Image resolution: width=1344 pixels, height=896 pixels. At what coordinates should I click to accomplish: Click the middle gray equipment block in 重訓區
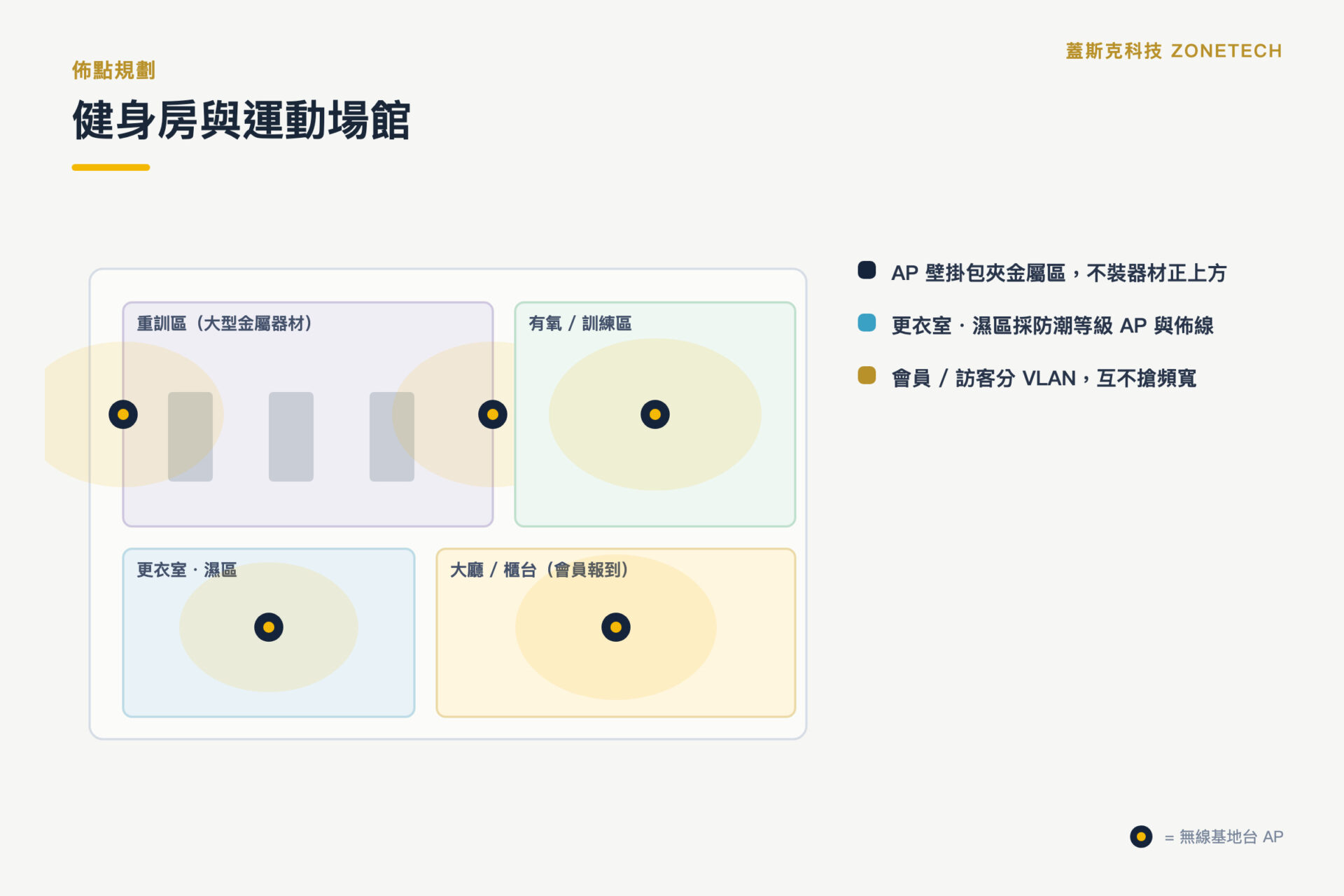pos(291,437)
